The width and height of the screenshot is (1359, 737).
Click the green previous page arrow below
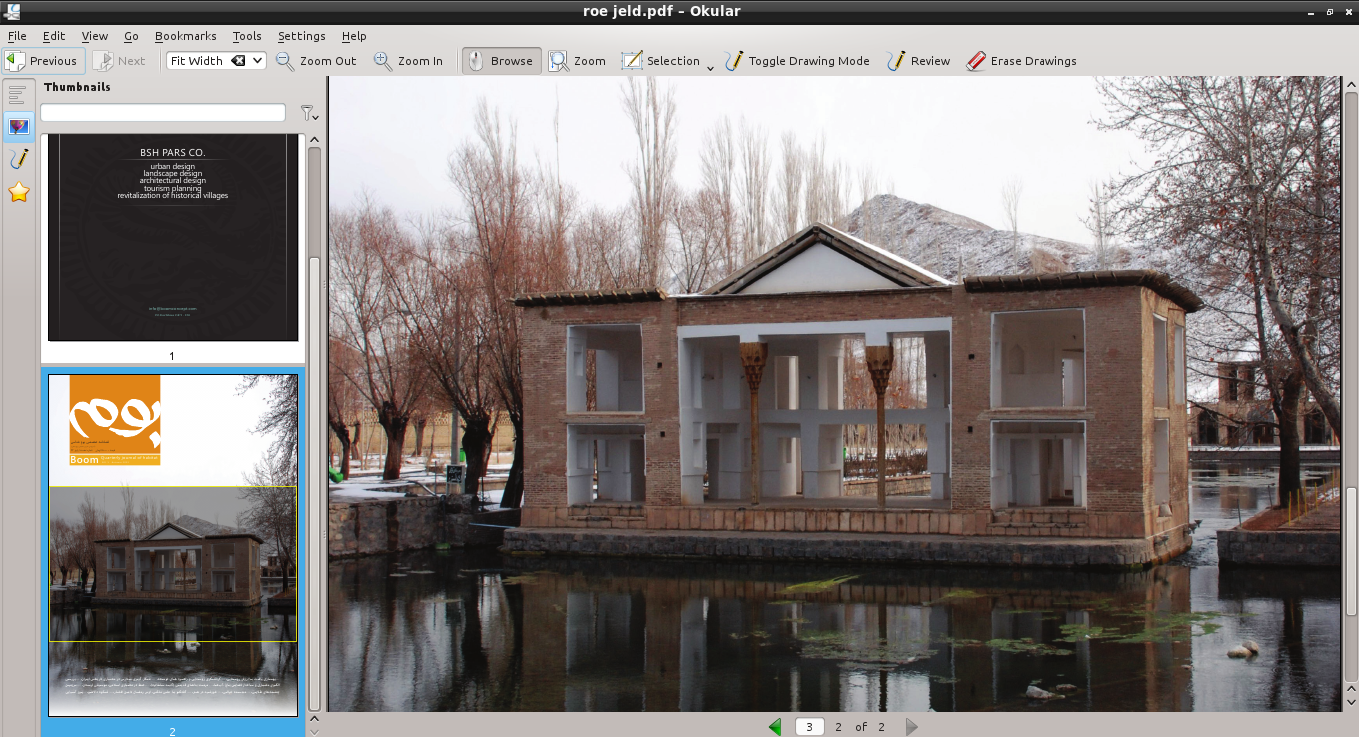click(x=775, y=727)
